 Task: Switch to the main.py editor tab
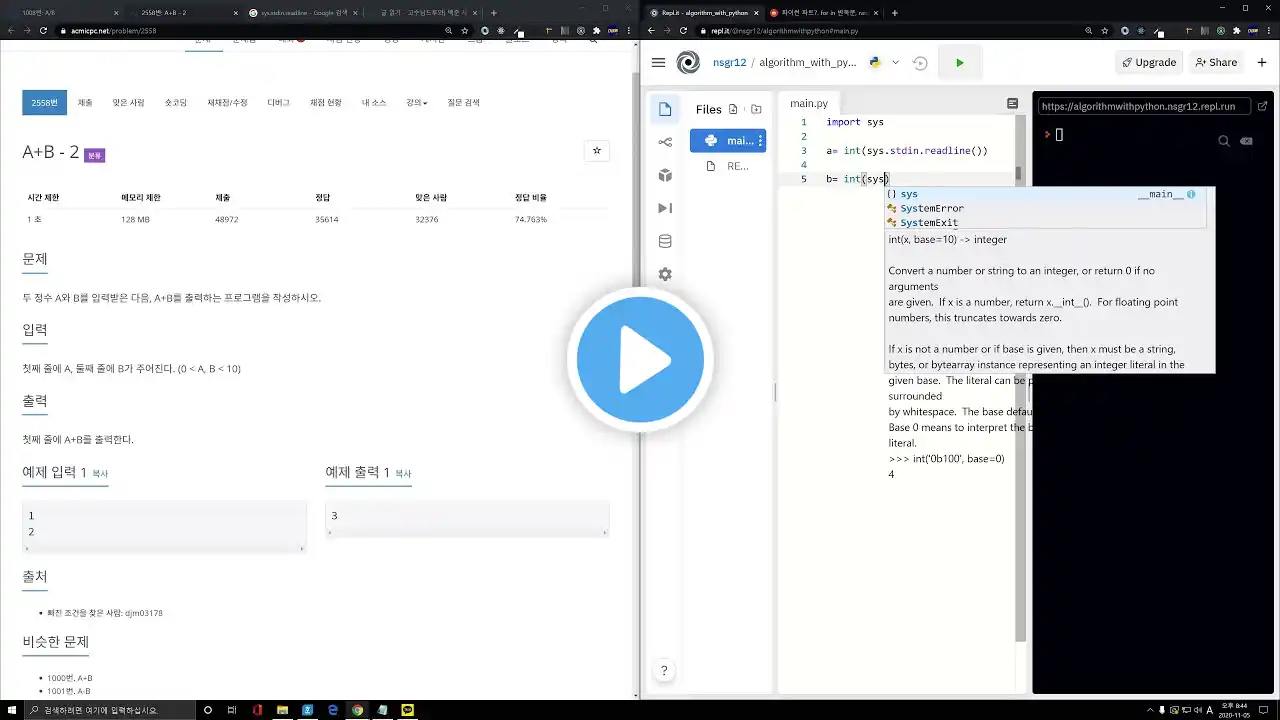[x=809, y=103]
